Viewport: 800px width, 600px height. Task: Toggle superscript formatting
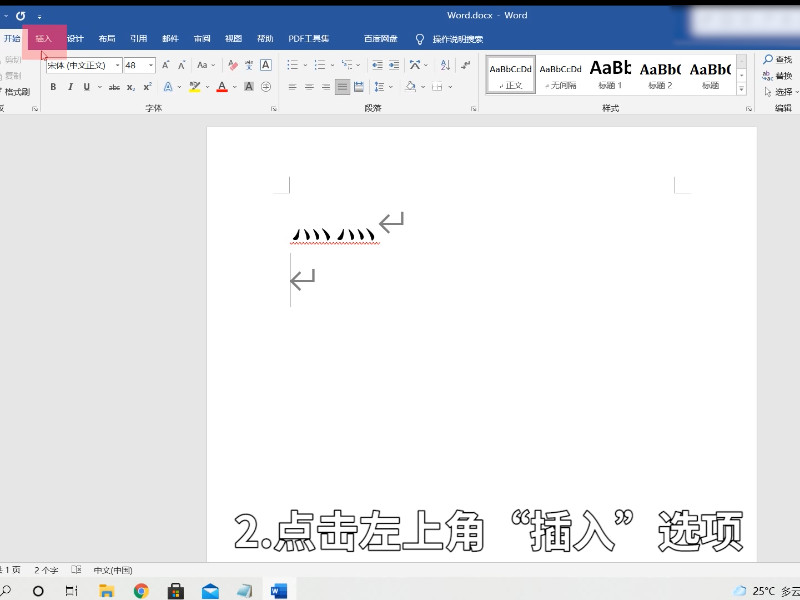pyautogui.click(x=147, y=87)
